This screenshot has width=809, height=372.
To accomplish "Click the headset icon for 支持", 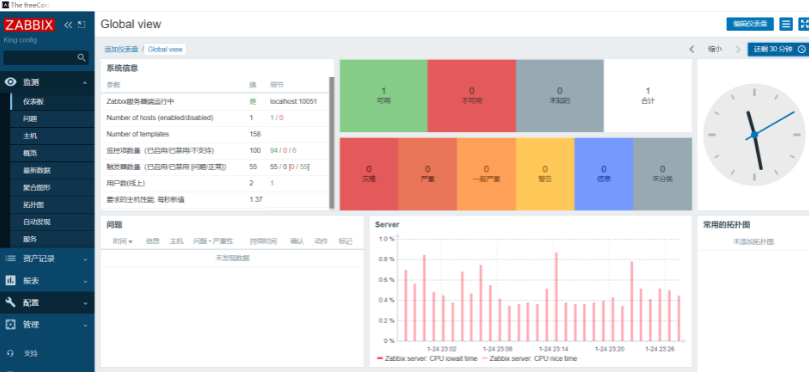I will coord(10,353).
